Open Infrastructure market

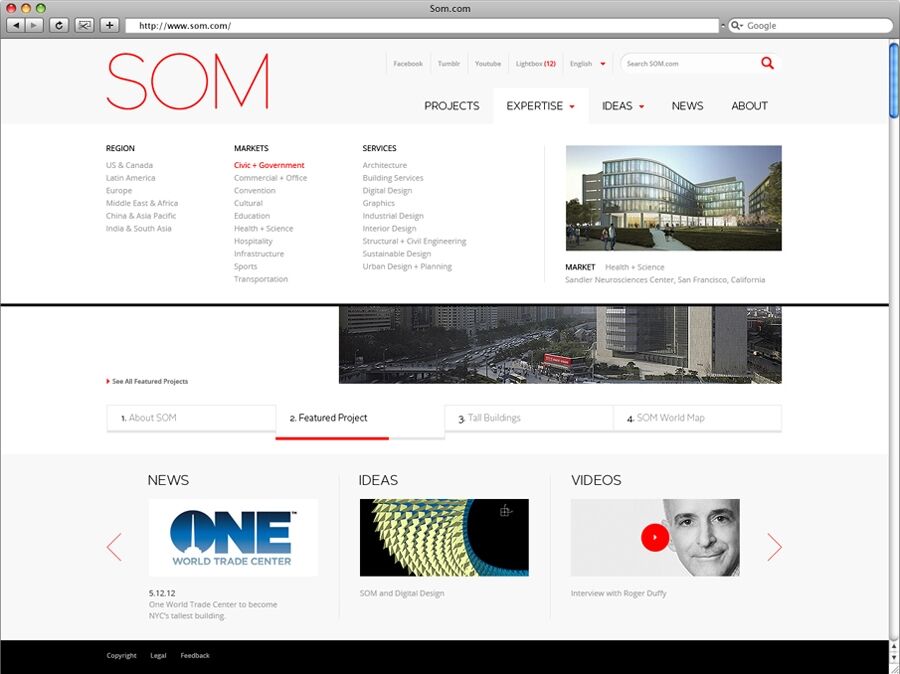click(x=259, y=253)
